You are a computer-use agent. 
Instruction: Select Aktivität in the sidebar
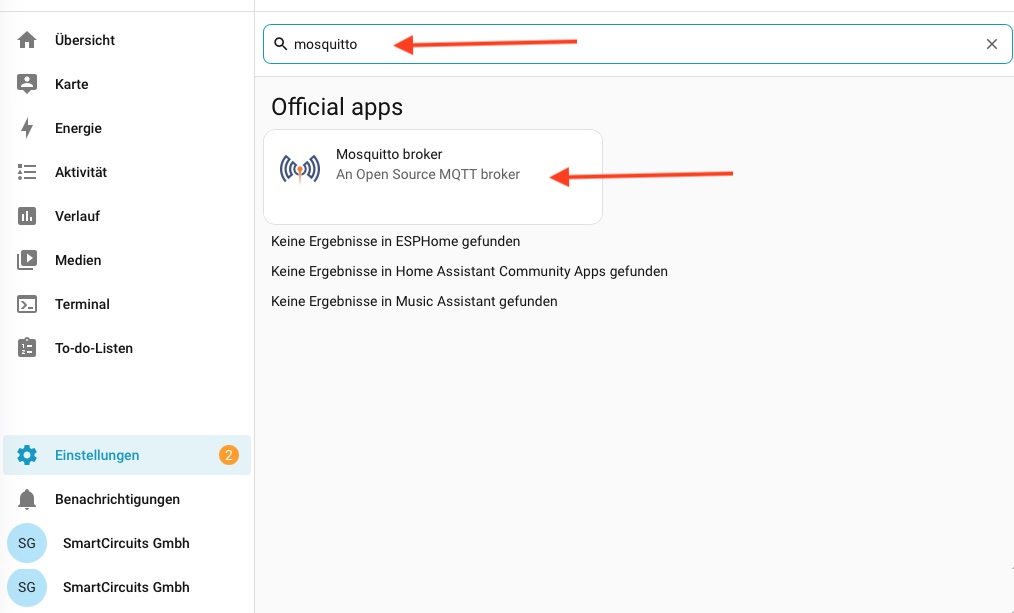(x=127, y=172)
